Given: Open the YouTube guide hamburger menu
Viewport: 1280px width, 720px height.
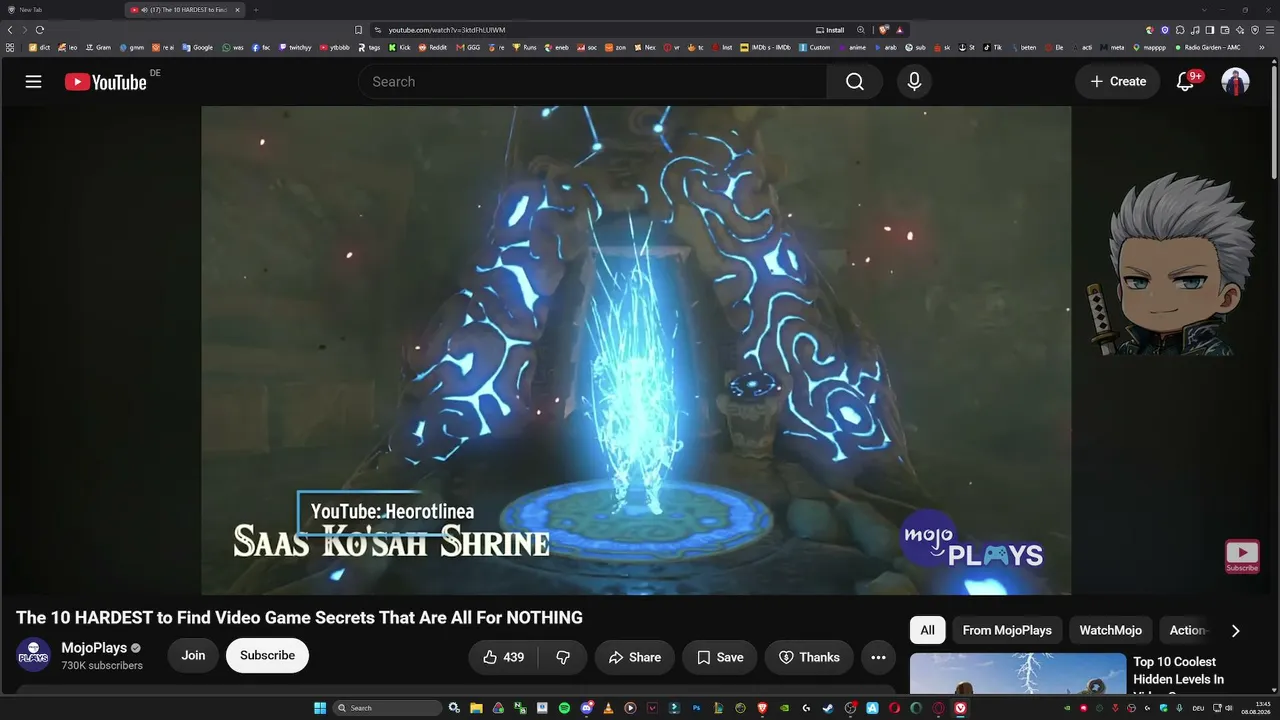Looking at the screenshot, I should (x=33, y=82).
